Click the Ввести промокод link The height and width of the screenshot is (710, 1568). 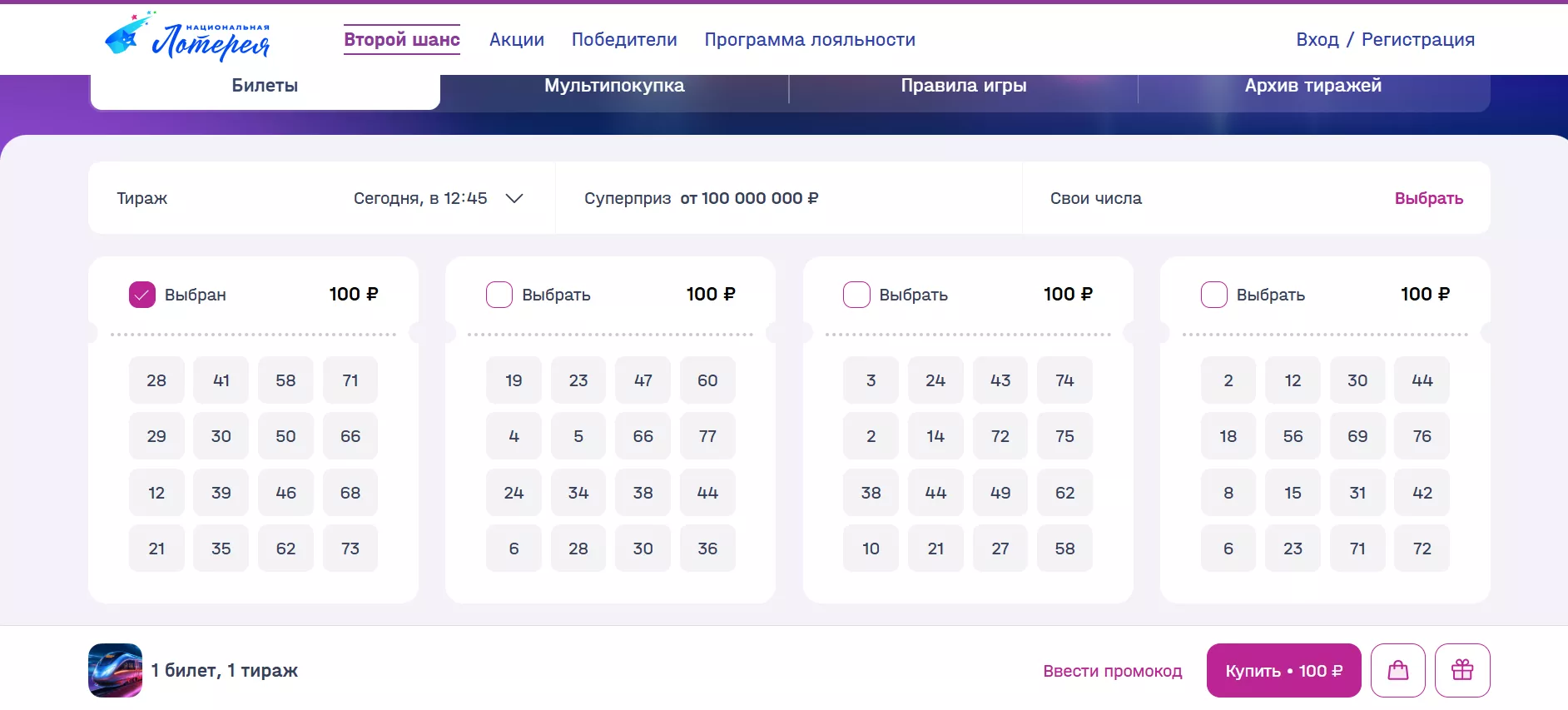coord(1112,671)
